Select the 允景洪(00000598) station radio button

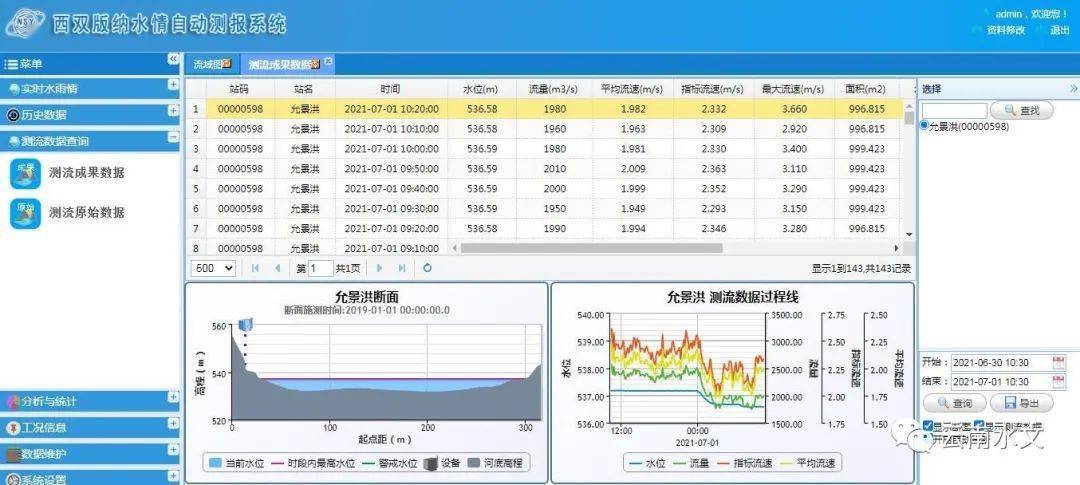click(924, 126)
